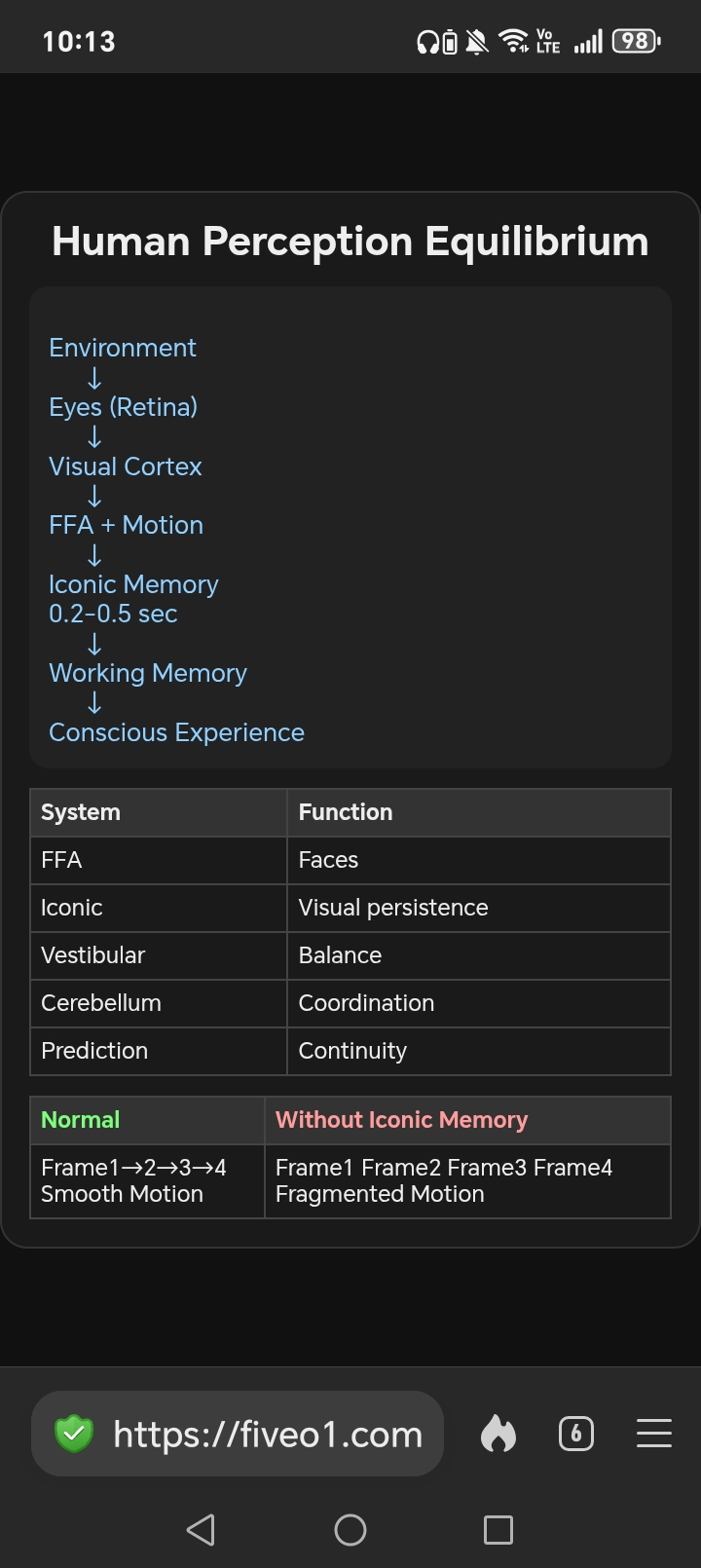This screenshot has width=701, height=1568.
Task: Tap the recent apps square button
Action: [498, 1529]
